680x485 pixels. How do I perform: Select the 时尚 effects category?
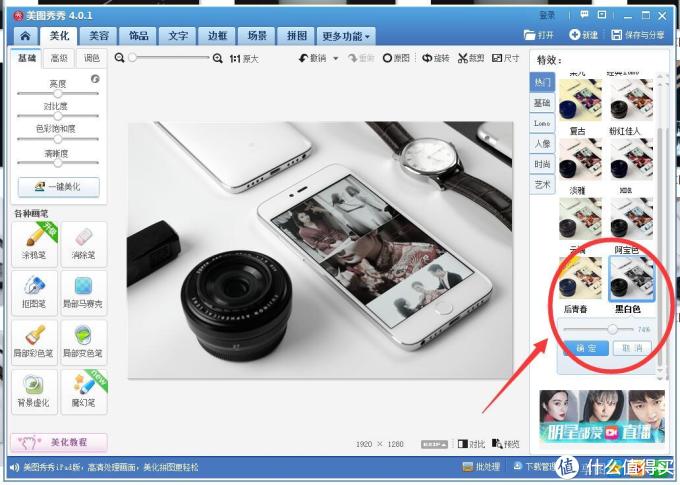click(x=542, y=164)
